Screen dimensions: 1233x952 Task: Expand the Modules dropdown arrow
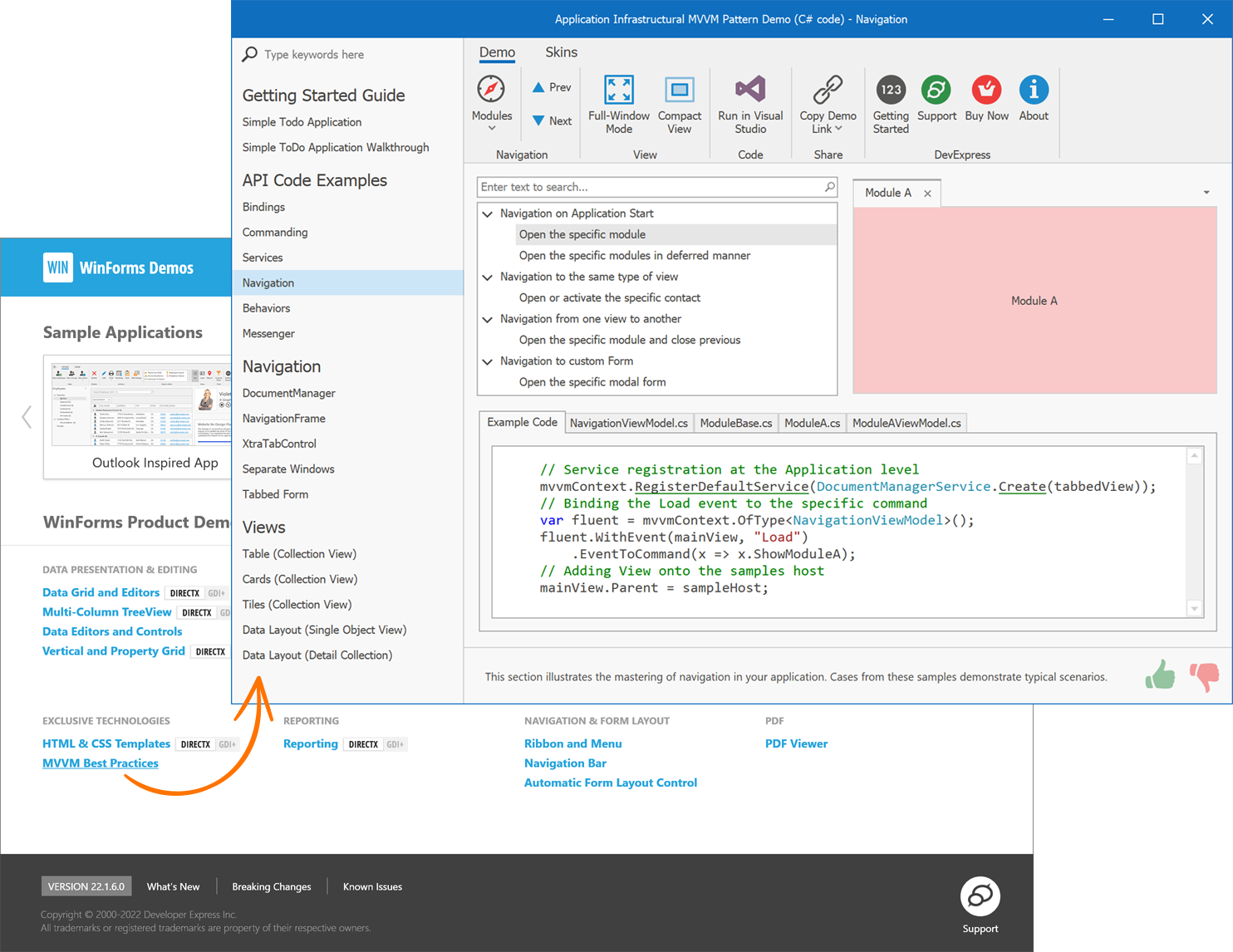(492, 128)
